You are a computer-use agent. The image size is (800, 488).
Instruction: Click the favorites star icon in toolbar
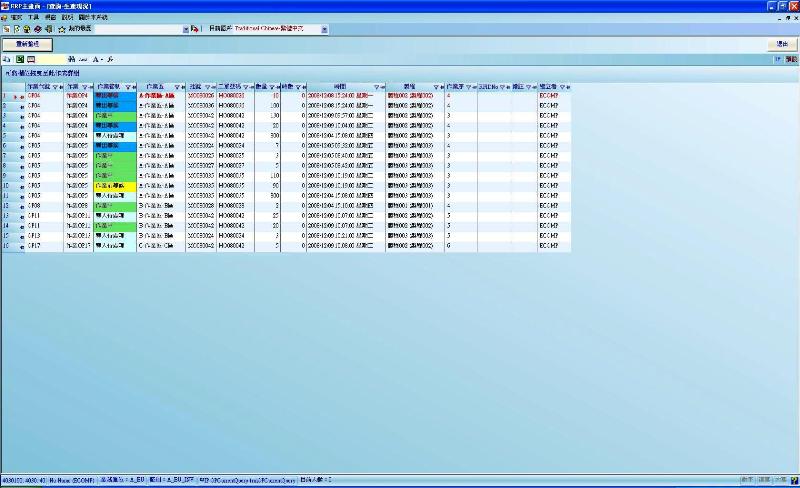[61, 29]
